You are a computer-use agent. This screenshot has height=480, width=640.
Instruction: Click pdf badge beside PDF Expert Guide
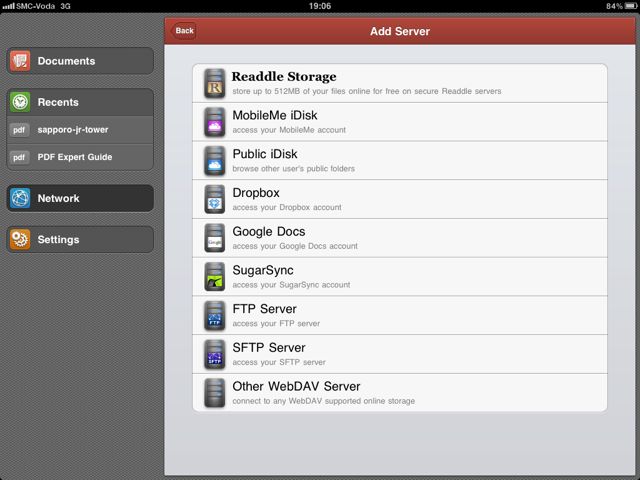(19, 157)
